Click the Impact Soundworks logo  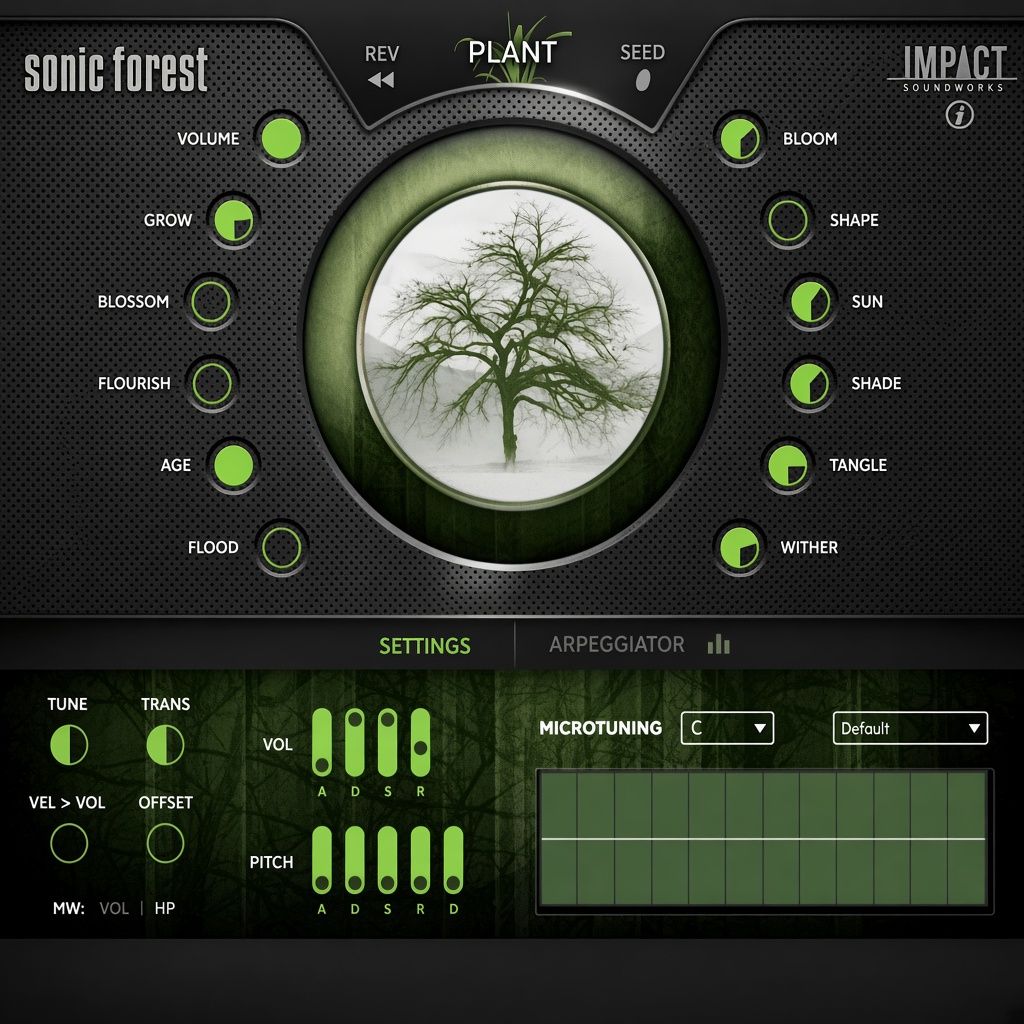tap(952, 69)
